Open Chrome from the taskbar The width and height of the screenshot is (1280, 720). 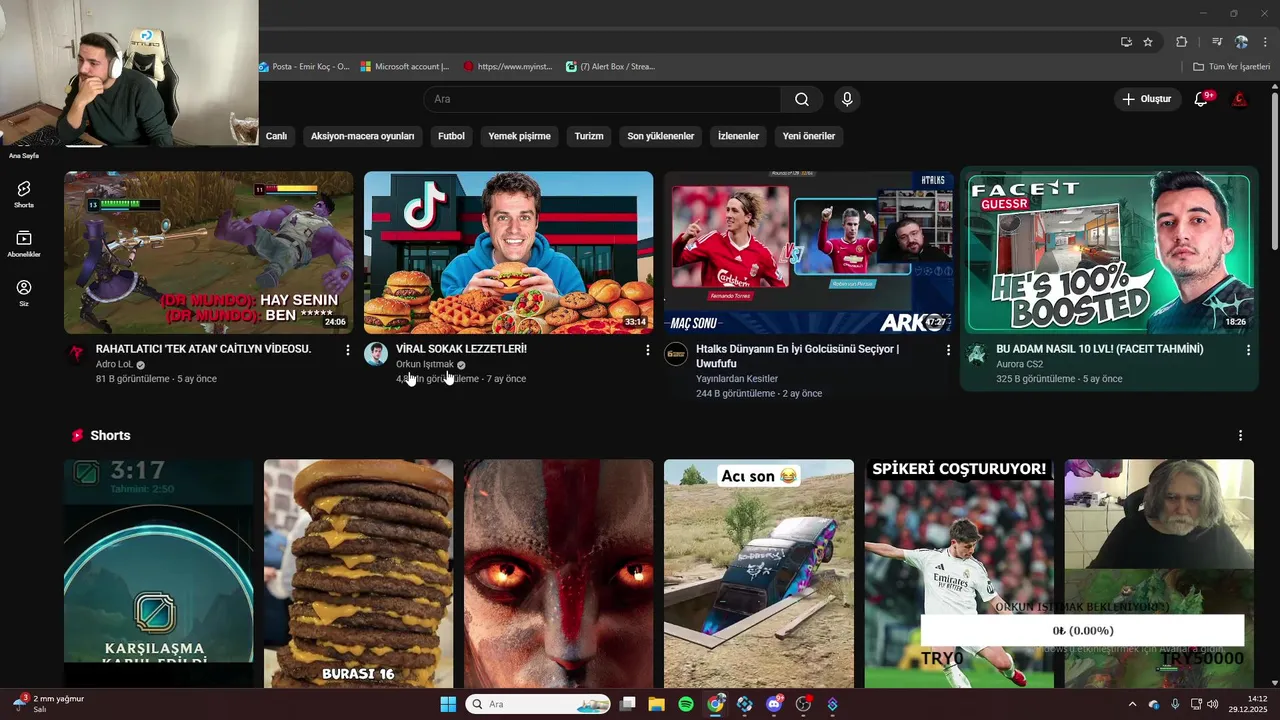click(x=716, y=704)
